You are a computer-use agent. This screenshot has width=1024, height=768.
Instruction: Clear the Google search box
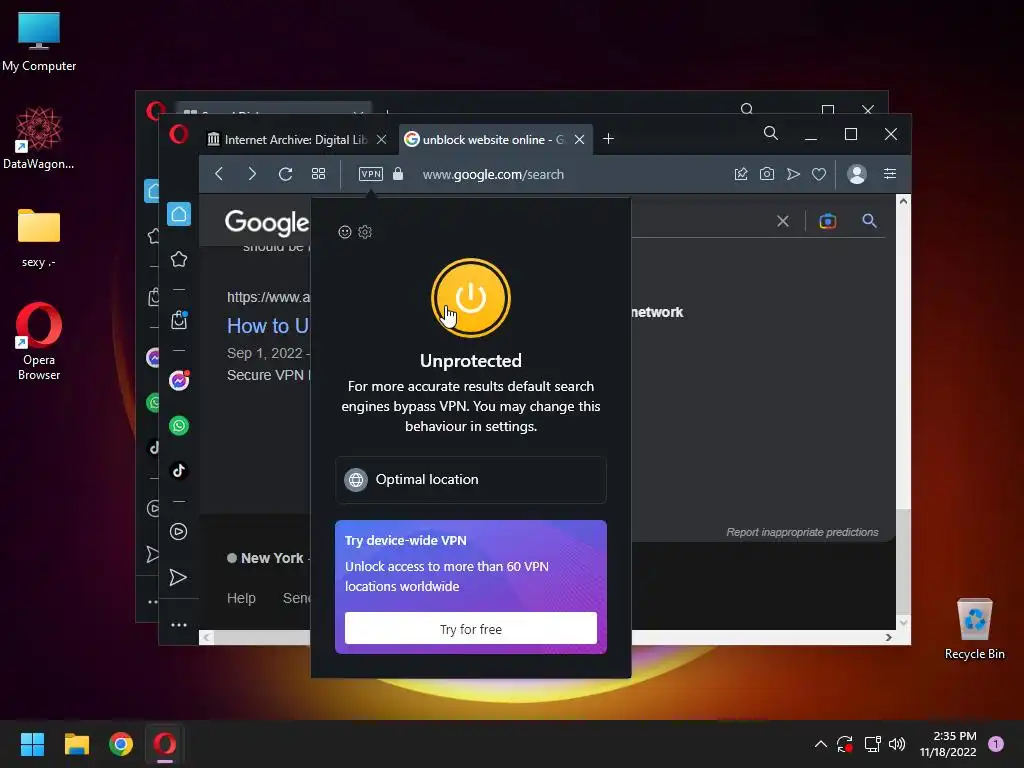click(782, 221)
